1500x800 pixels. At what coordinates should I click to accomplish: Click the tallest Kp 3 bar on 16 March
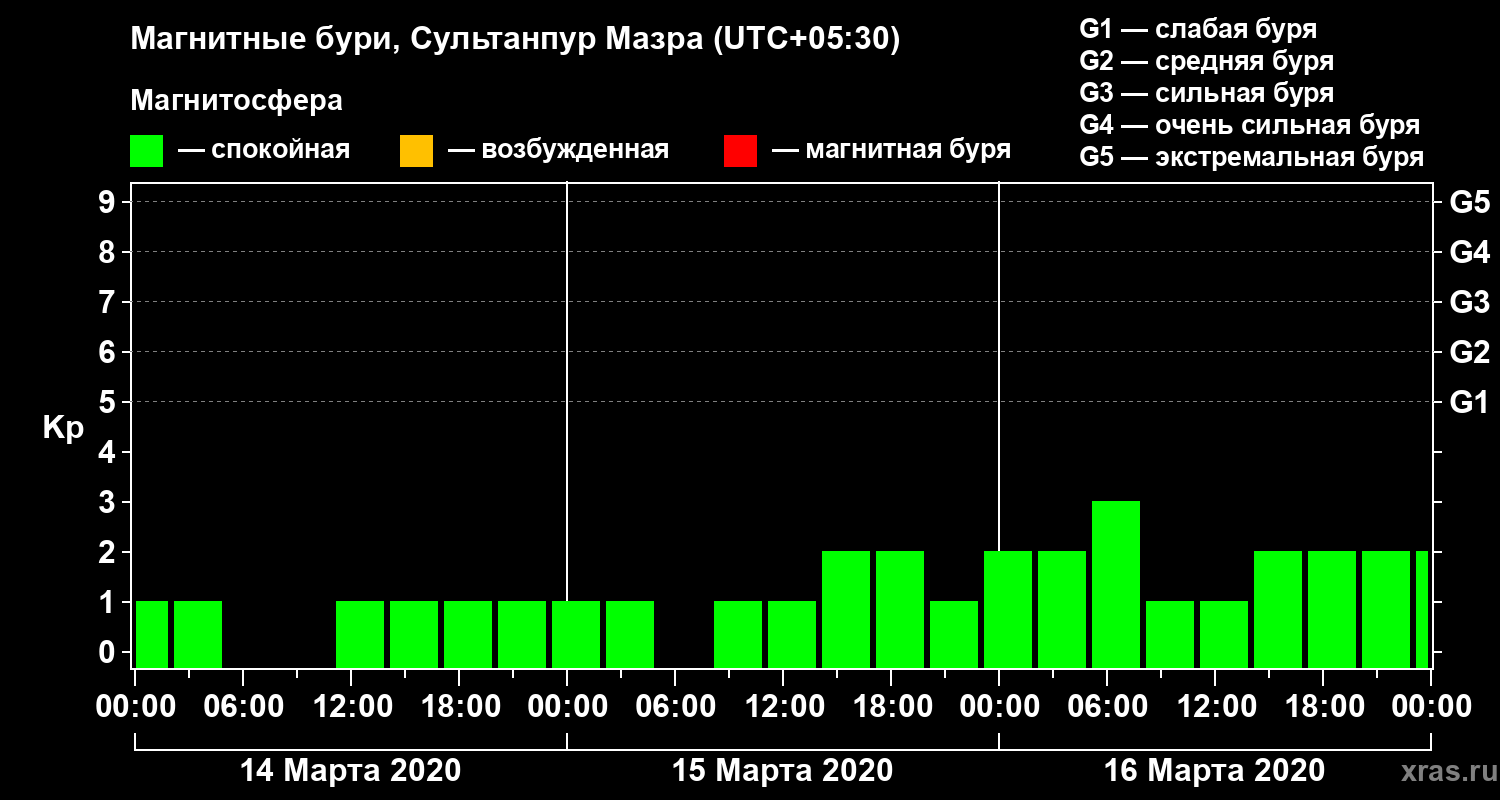pyautogui.click(x=1116, y=585)
